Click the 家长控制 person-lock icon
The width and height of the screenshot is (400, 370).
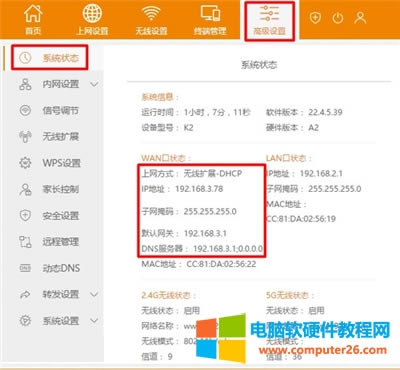coord(25,189)
